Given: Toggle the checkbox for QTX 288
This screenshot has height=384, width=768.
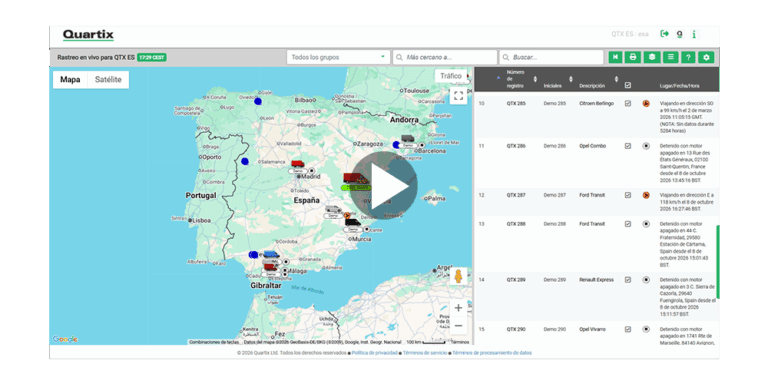Looking at the screenshot, I should point(628,224).
